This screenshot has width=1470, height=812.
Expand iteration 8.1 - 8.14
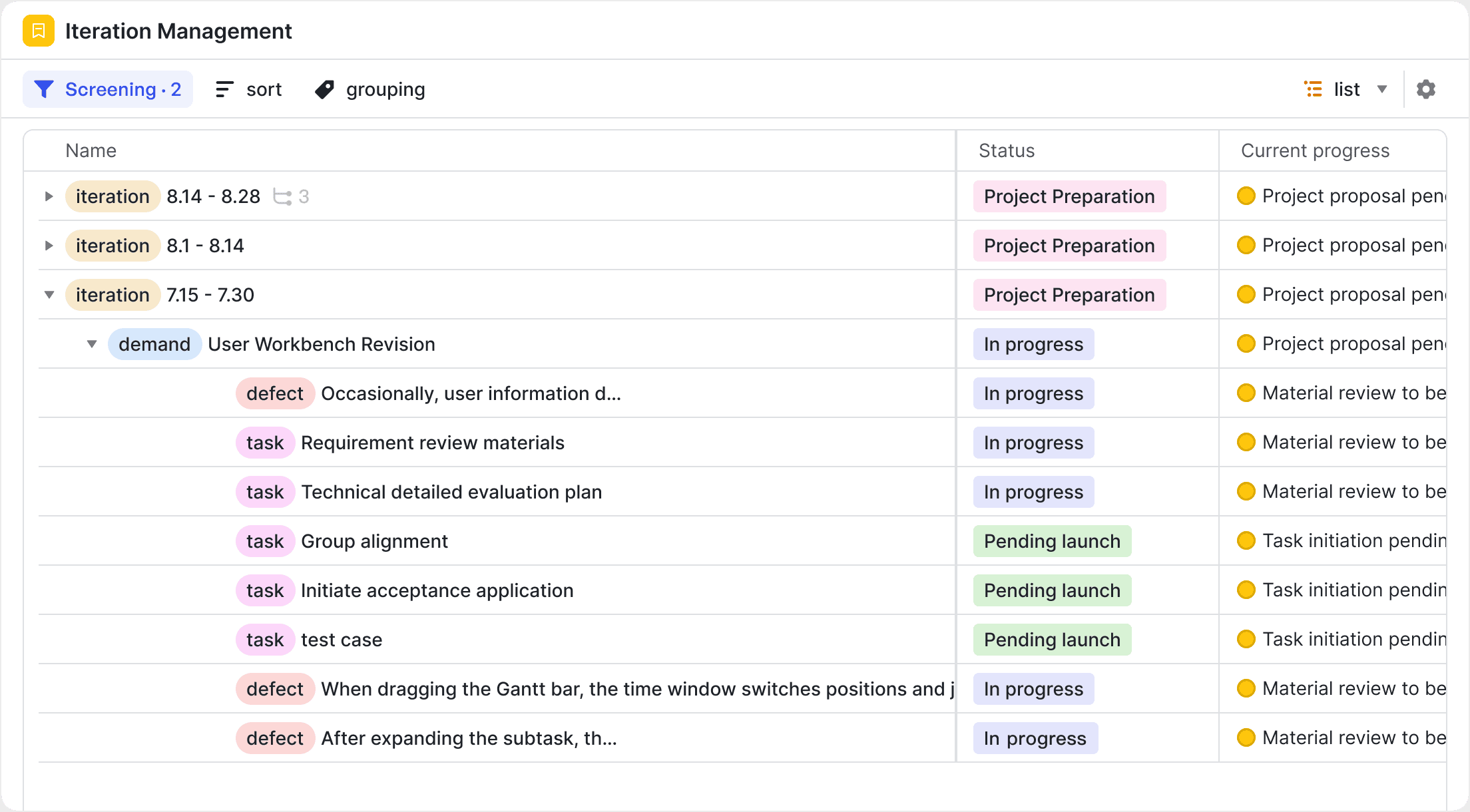coord(48,246)
